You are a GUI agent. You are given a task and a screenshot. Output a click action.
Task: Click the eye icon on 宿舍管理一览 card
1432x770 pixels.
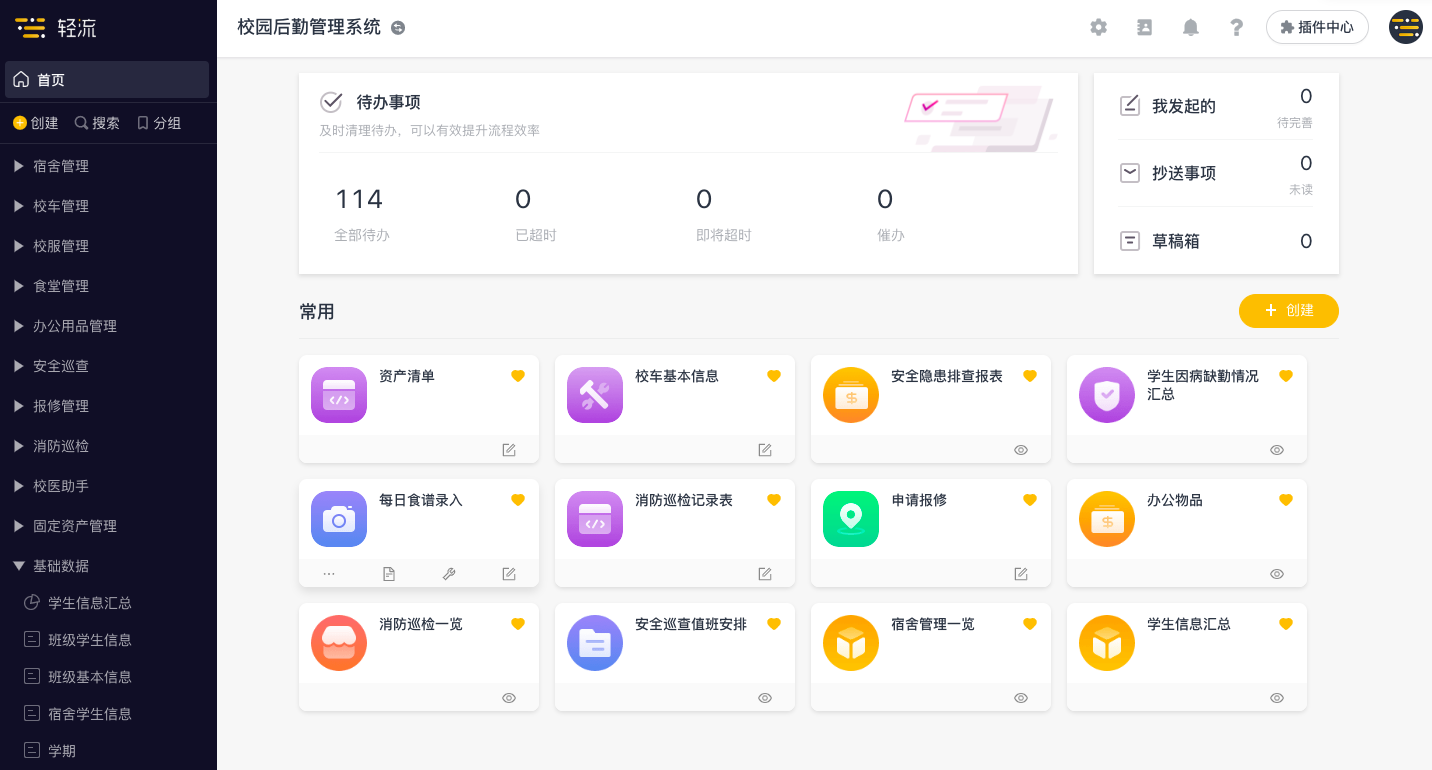pyautogui.click(x=1021, y=698)
